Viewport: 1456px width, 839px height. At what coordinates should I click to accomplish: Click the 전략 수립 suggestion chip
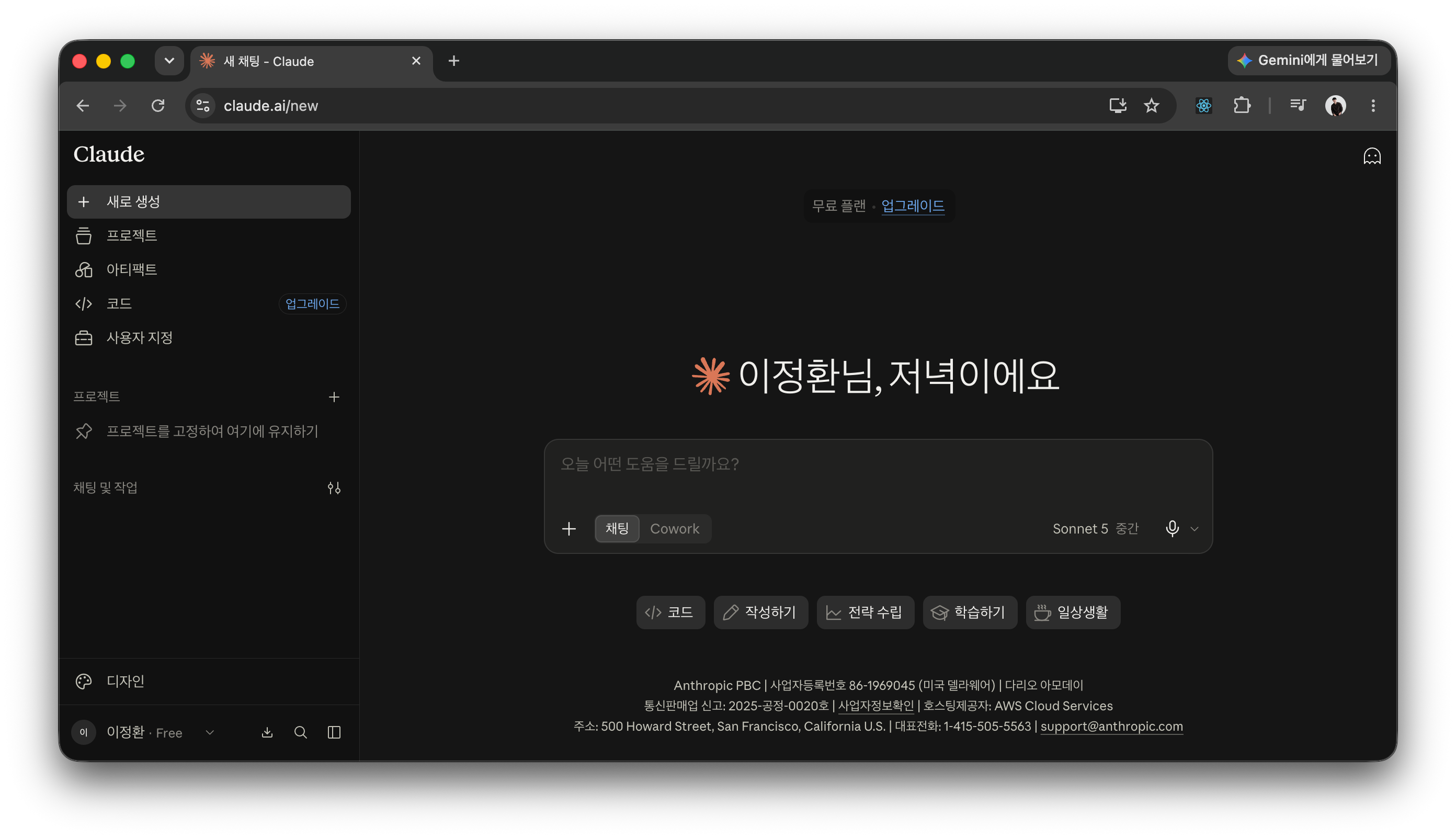[865, 612]
